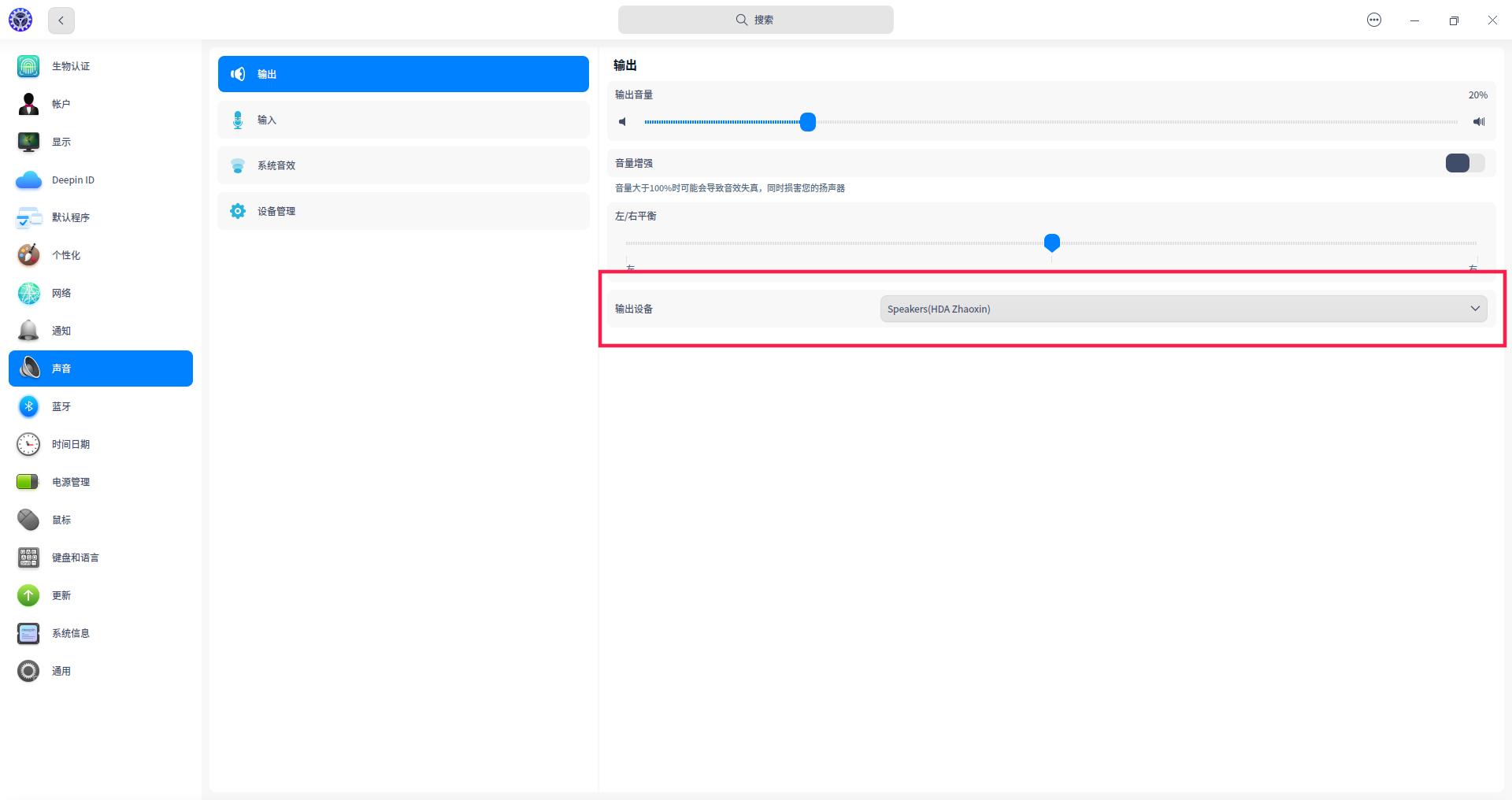The height and width of the screenshot is (800, 1512).
Task: Click the back navigation button
Action: (x=61, y=20)
